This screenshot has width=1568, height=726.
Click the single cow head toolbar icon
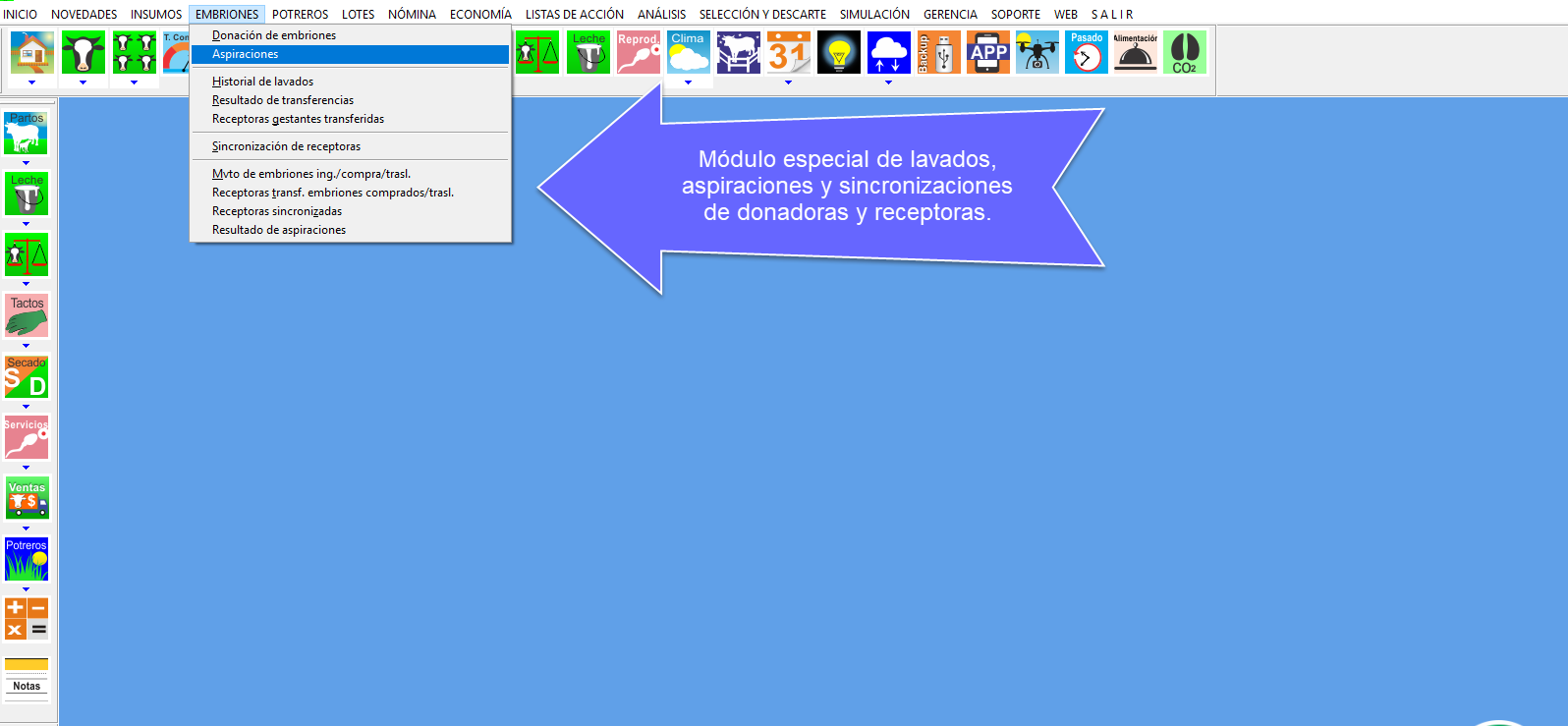click(84, 52)
